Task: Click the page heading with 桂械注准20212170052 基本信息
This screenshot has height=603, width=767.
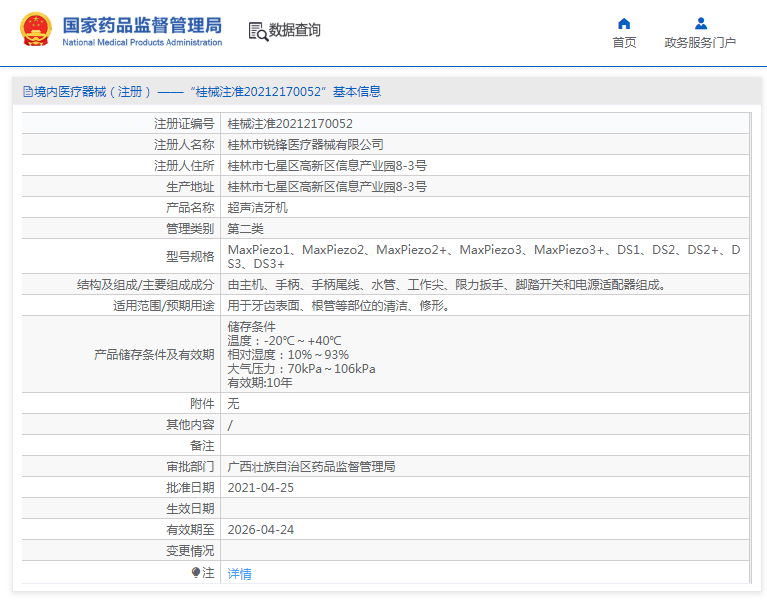Action: point(202,91)
